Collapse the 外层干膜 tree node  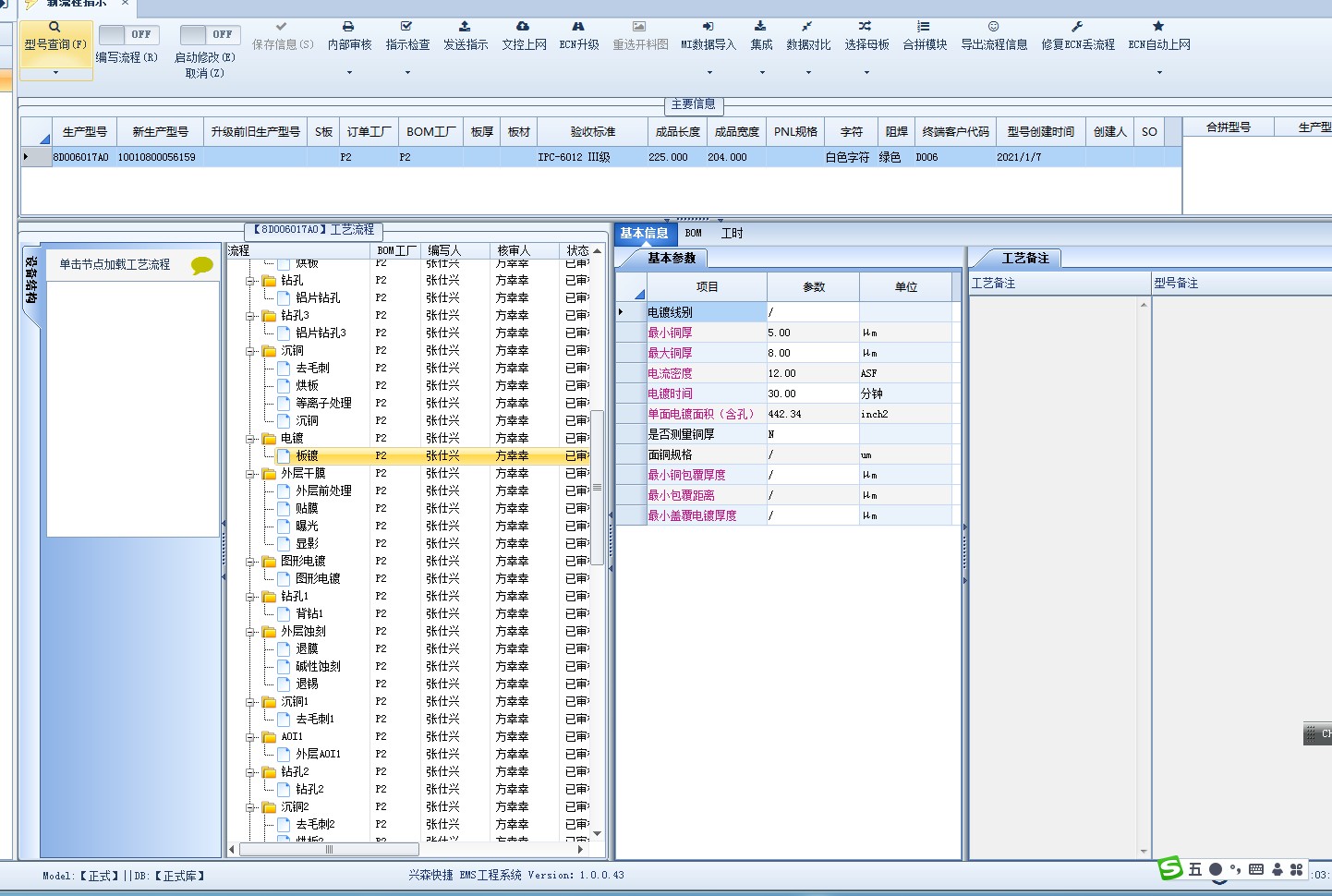(x=250, y=474)
